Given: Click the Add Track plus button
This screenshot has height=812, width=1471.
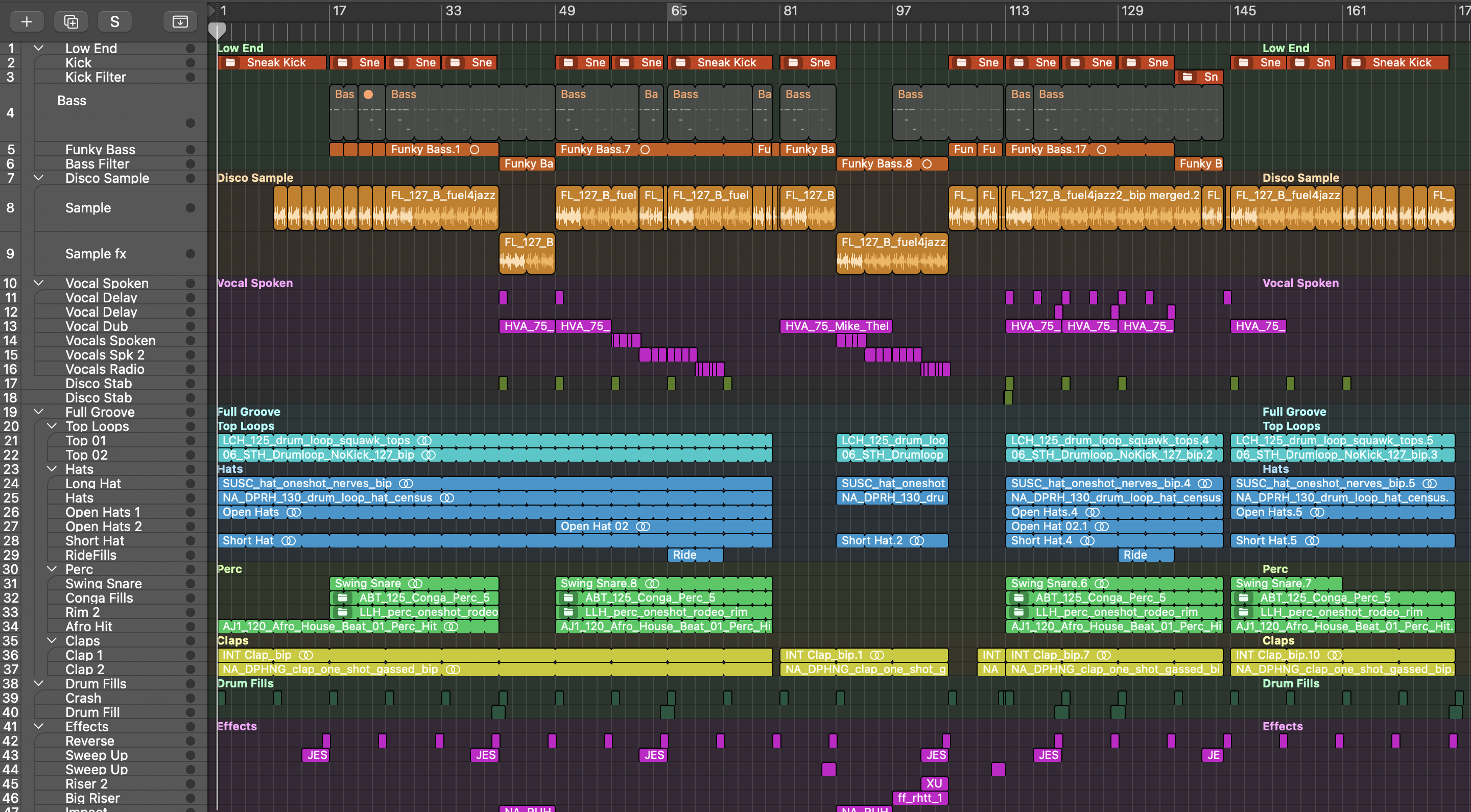Looking at the screenshot, I should coord(26,21).
